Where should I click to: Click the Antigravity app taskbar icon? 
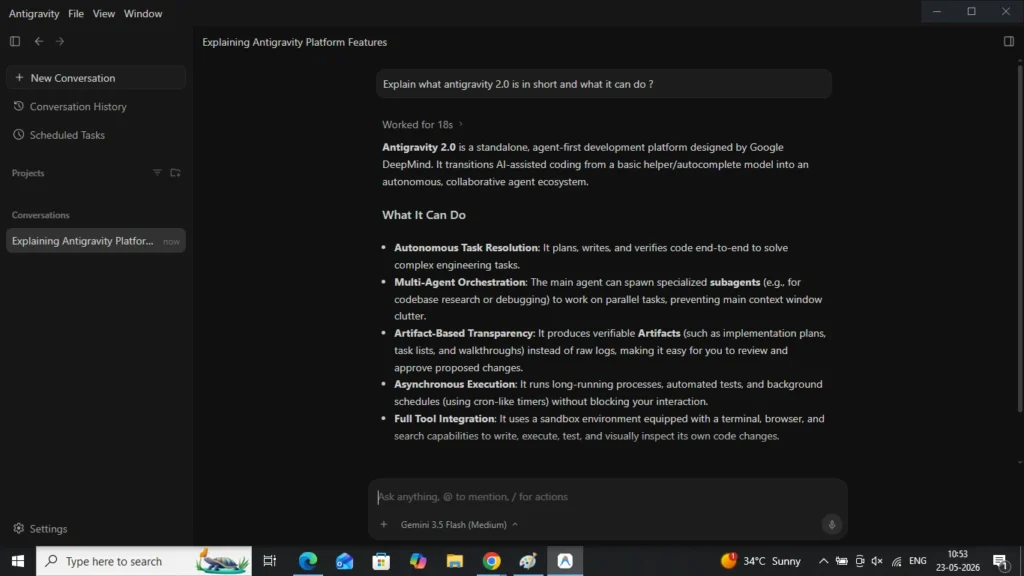click(565, 561)
